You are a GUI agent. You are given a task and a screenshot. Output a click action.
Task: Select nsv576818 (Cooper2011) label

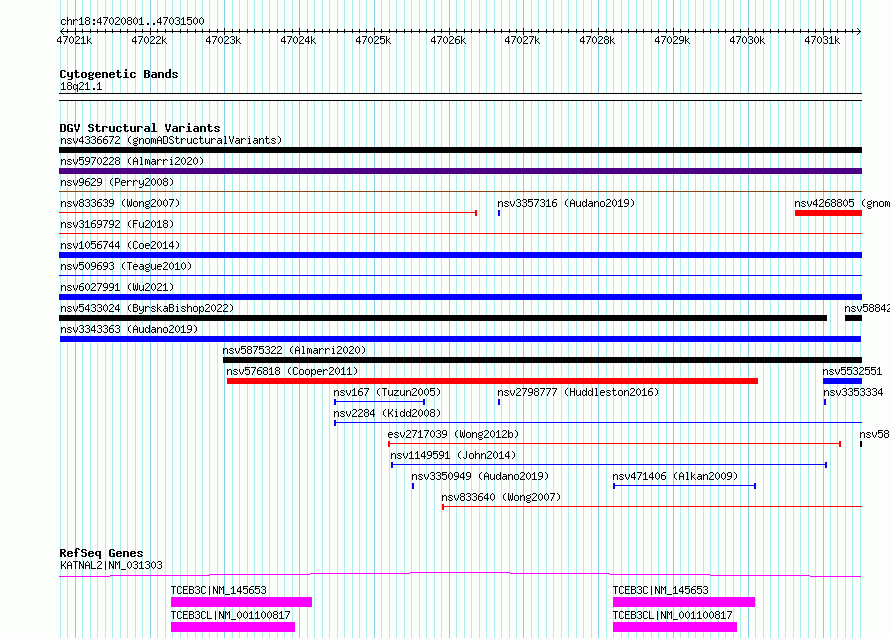tap(292, 371)
